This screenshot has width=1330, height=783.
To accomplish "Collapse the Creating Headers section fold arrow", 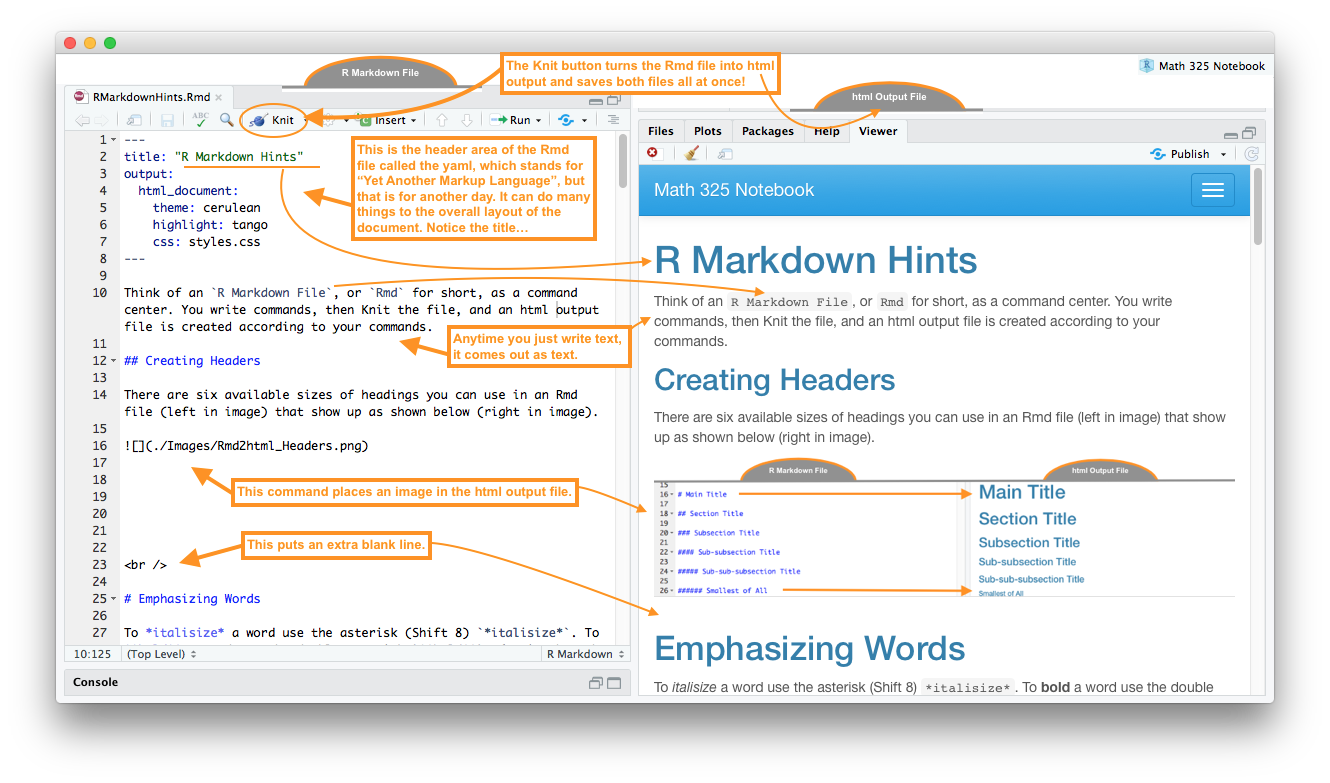I will (113, 361).
